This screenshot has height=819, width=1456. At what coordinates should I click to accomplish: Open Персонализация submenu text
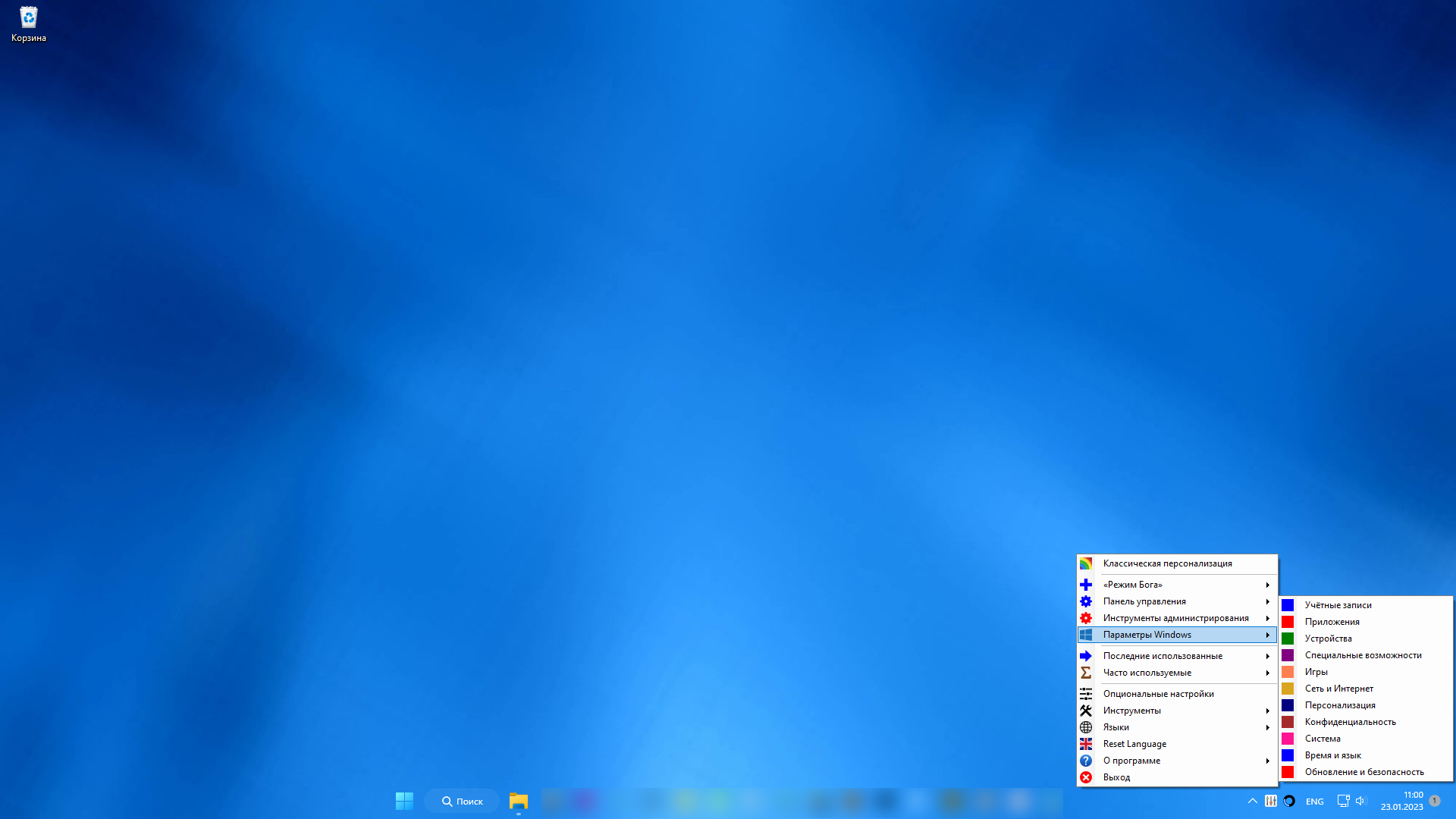point(1340,705)
